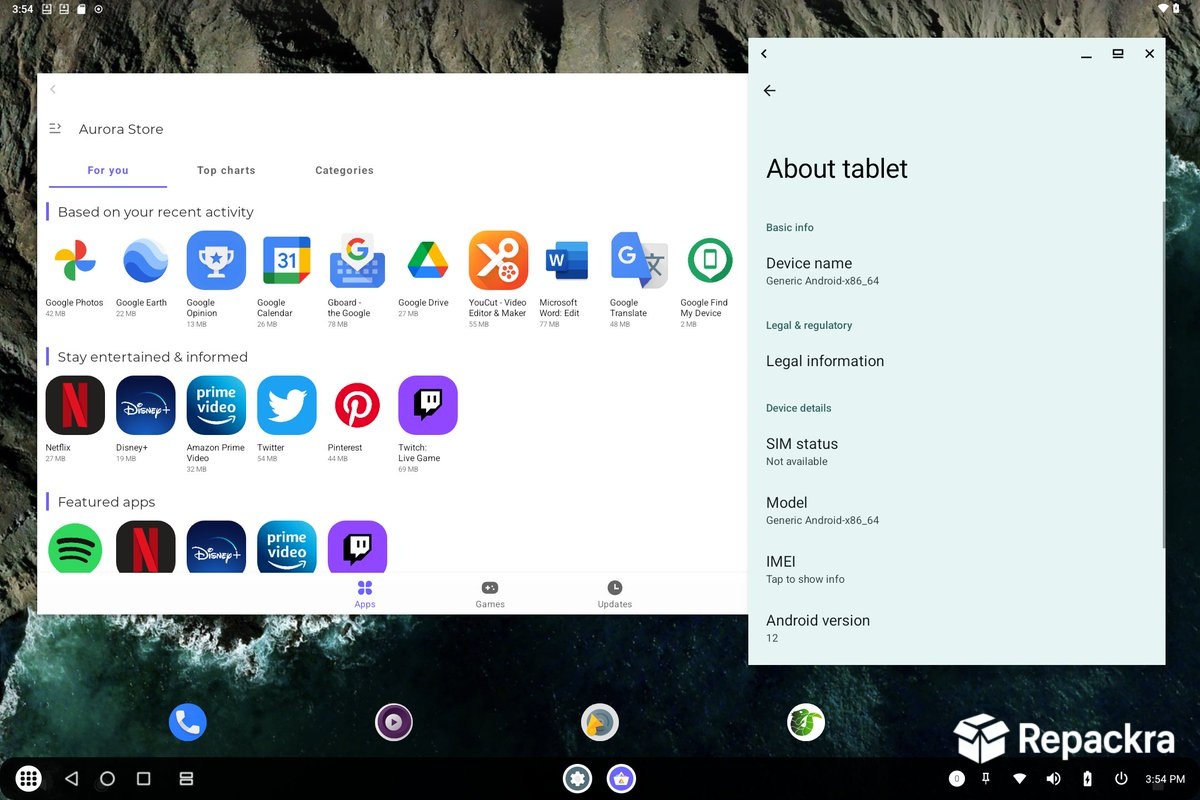Open Settings gear in taskbar
This screenshot has width=1200, height=800.
click(x=577, y=778)
